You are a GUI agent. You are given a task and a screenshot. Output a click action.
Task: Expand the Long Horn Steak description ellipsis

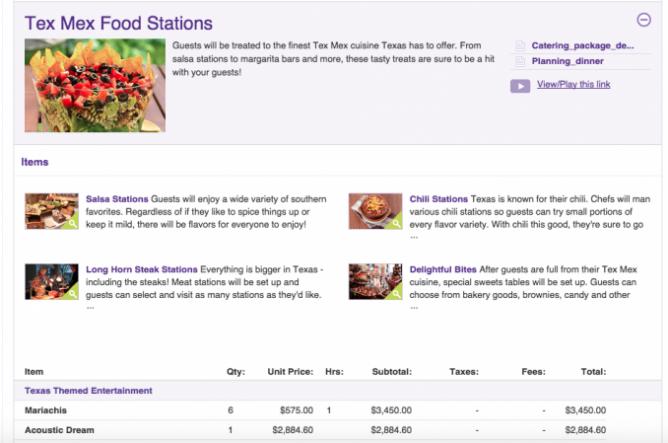tap(90, 307)
